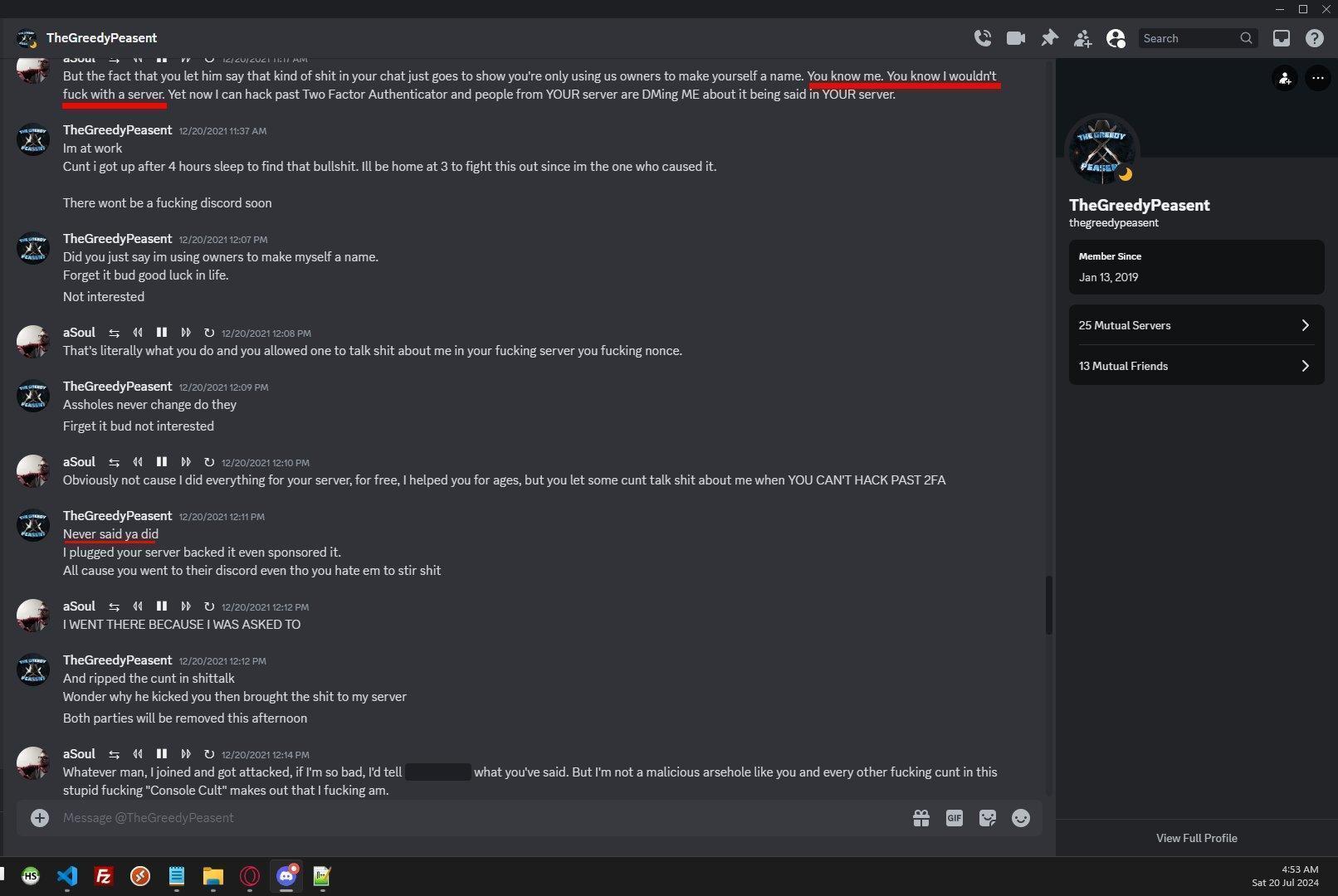This screenshot has height=896, width=1338.
Task: Click rewind icon on aSoul's 12:12 PM message
Action: [138, 606]
